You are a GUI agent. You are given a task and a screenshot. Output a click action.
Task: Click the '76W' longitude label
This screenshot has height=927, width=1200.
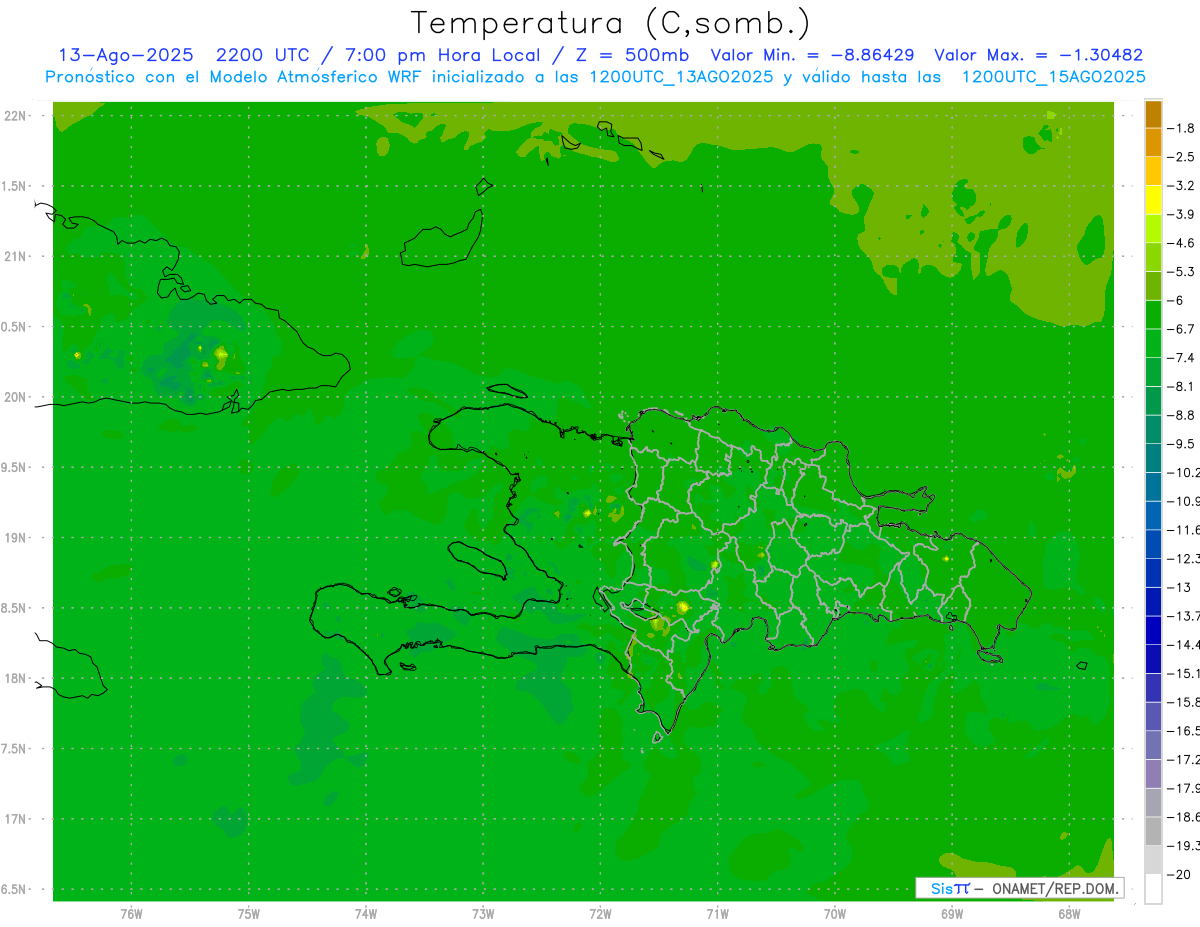coord(131,914)
